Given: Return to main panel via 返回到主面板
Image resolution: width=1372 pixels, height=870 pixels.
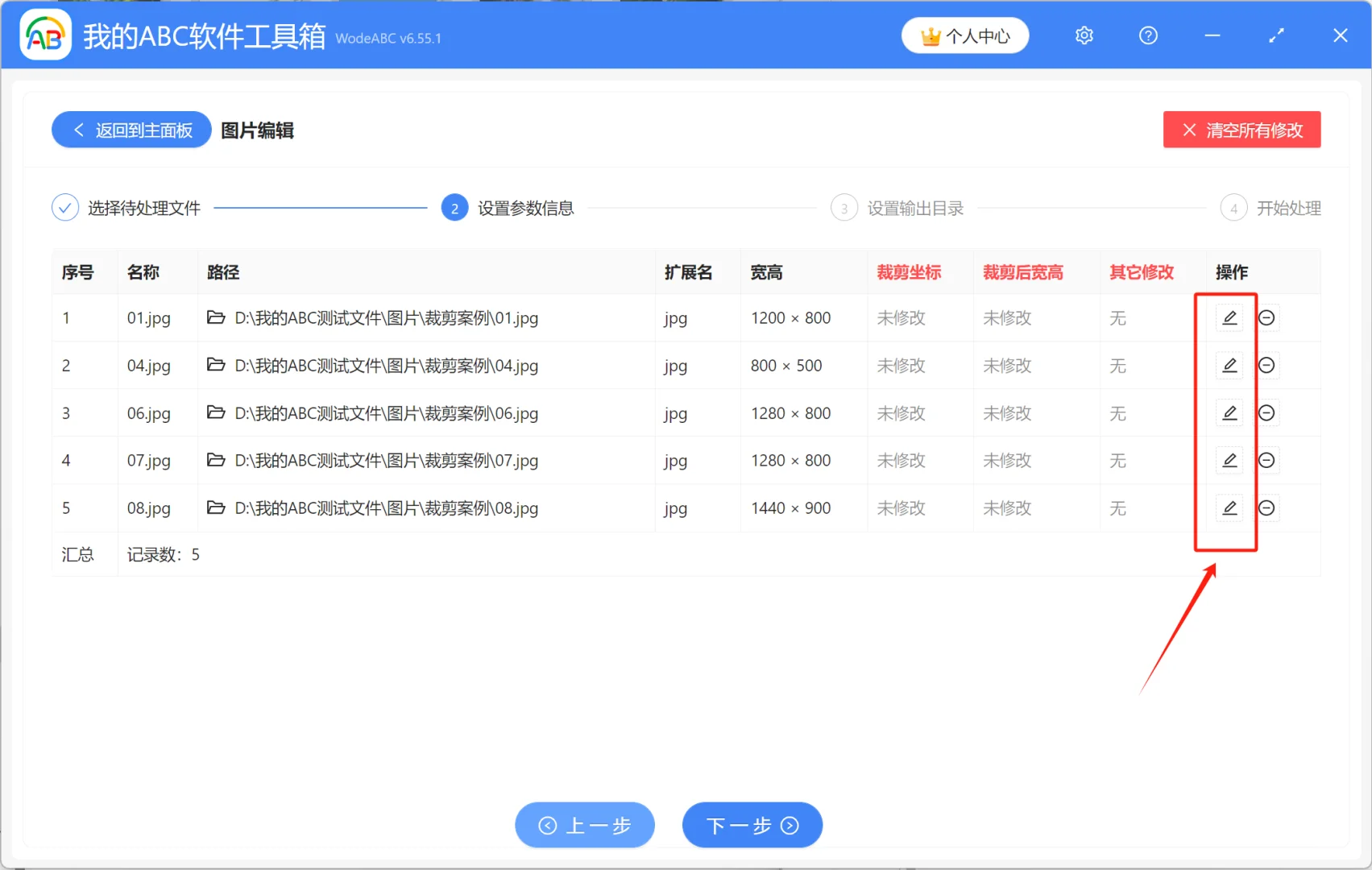Looking at the screenshot, I should coord(131,130).
